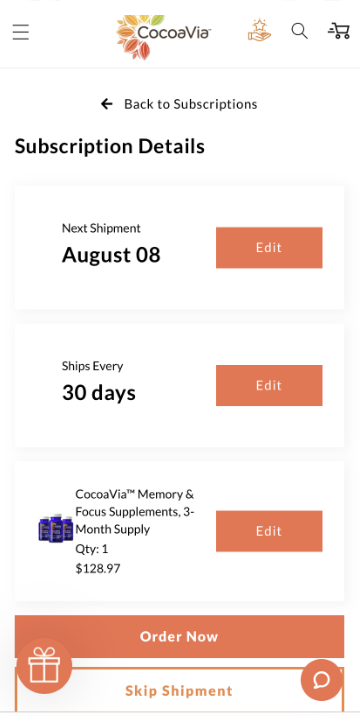Screen dimensions: 360x717
Task: Click the Subscription Details heading
Action: (110, 146)
